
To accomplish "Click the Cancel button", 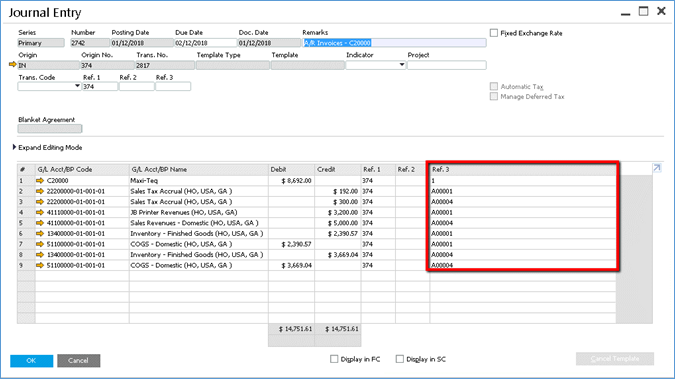I will tap(78, 360).
